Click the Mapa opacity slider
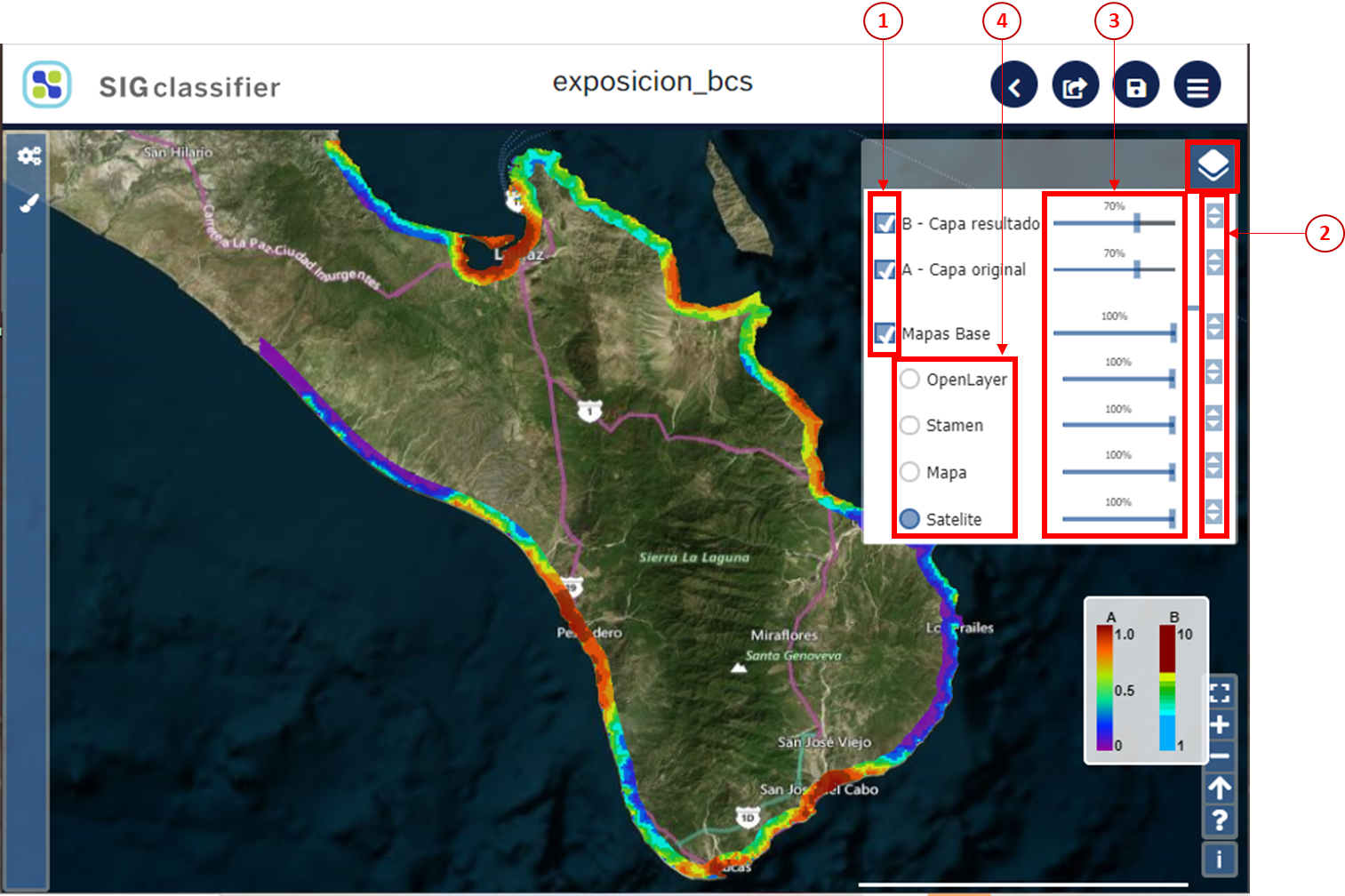 1118,471
